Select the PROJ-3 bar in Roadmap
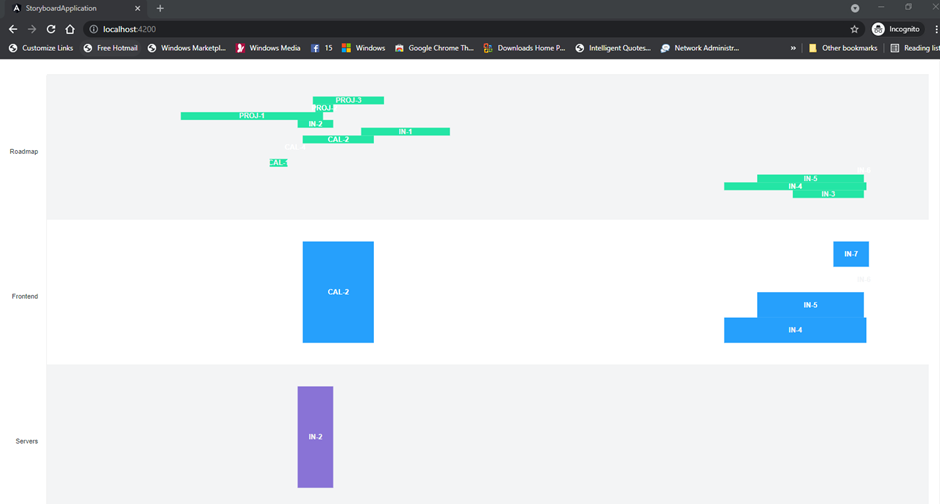This screenshot has height=504, width=940. click(348, 100)
